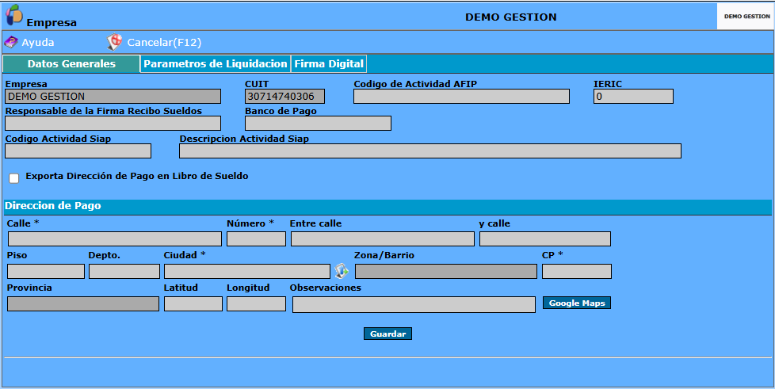
Task: Select the Entre calle field
Action: pyautogui.click(x=383, y=239)
